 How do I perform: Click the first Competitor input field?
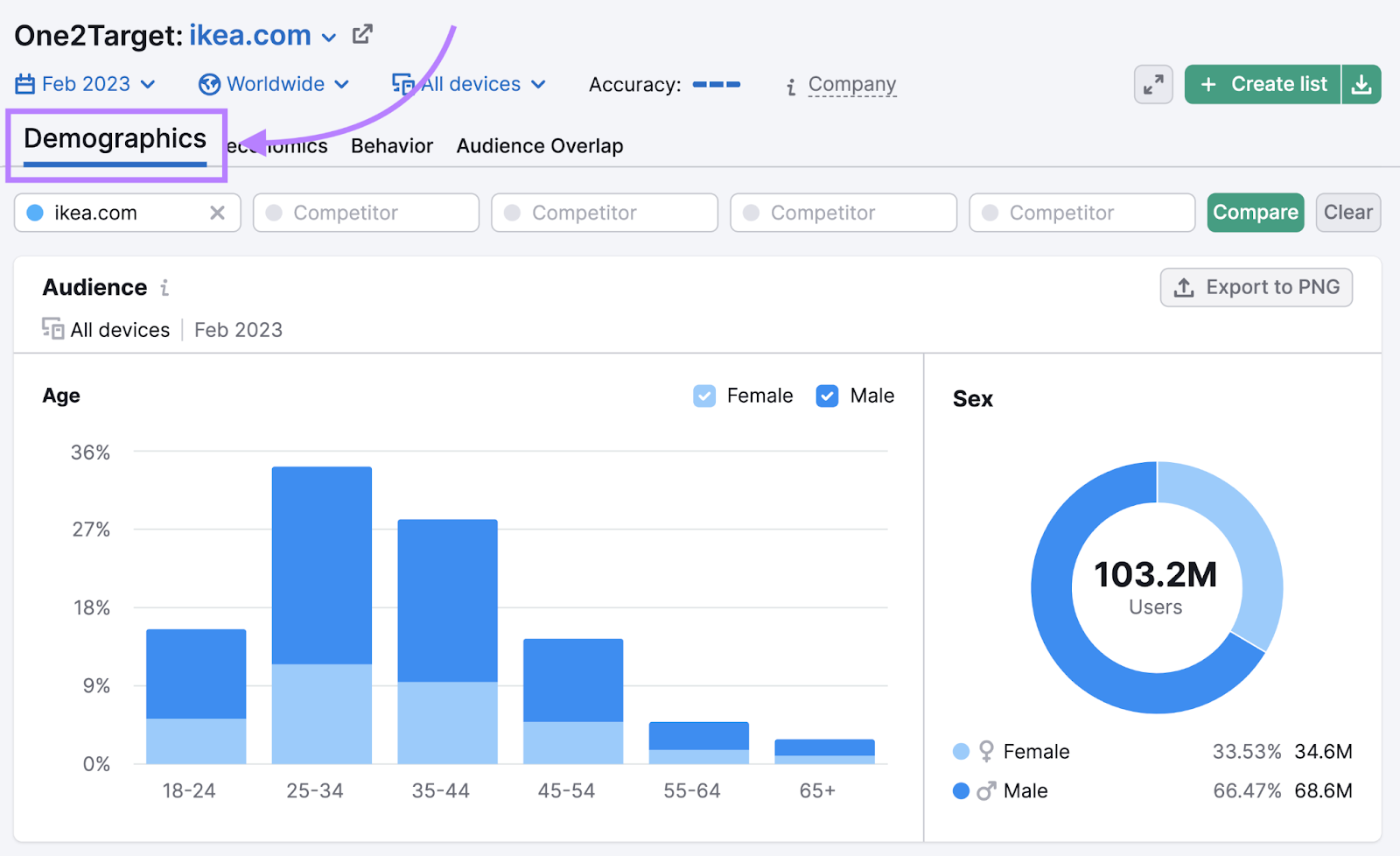pyautogui.click(x=366, y=213)
